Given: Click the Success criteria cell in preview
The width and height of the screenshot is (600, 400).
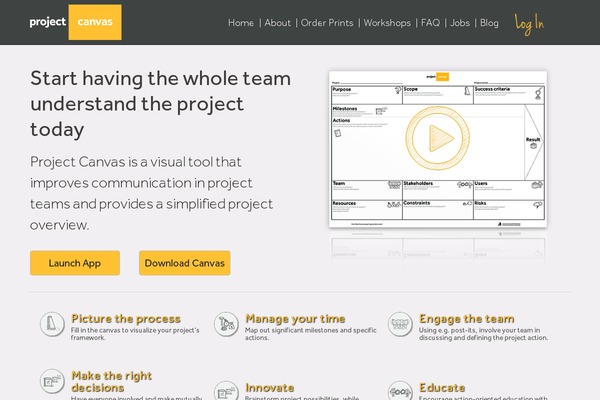Looking at the screenshot, I should coord(509,95).
